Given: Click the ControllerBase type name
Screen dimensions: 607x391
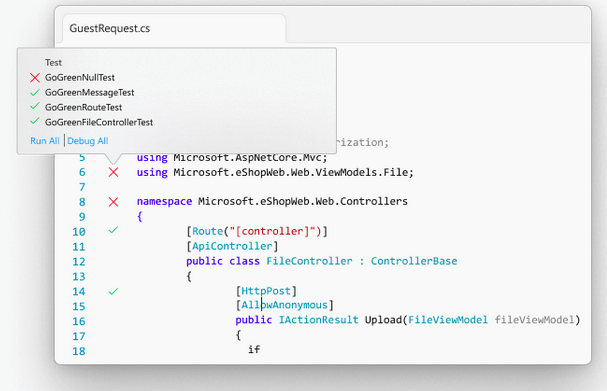Looking at the screenshot, I should pos(414,261).
